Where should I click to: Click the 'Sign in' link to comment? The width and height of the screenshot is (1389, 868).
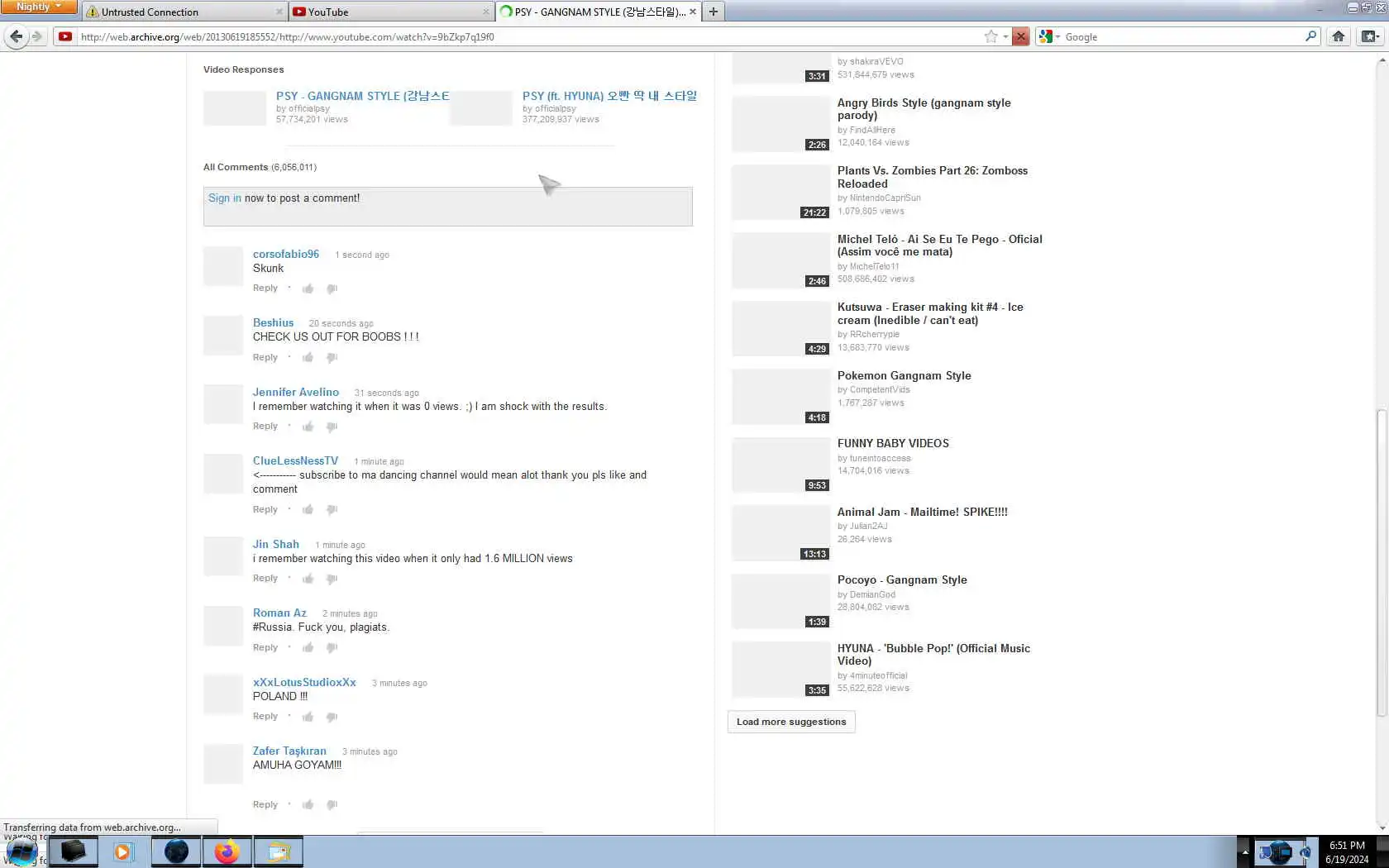click(225, 198)
